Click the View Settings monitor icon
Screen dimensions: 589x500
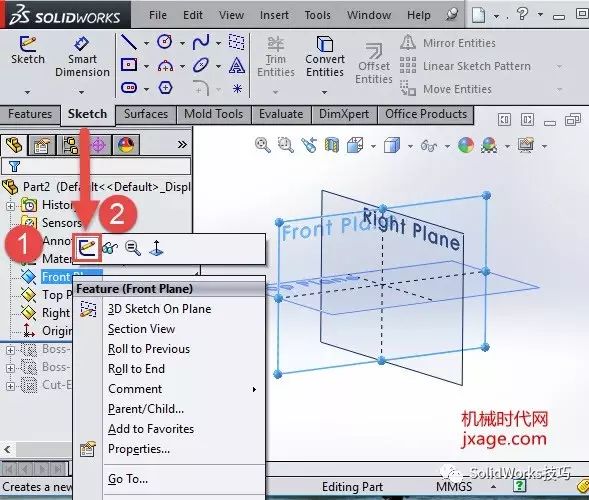526,145
